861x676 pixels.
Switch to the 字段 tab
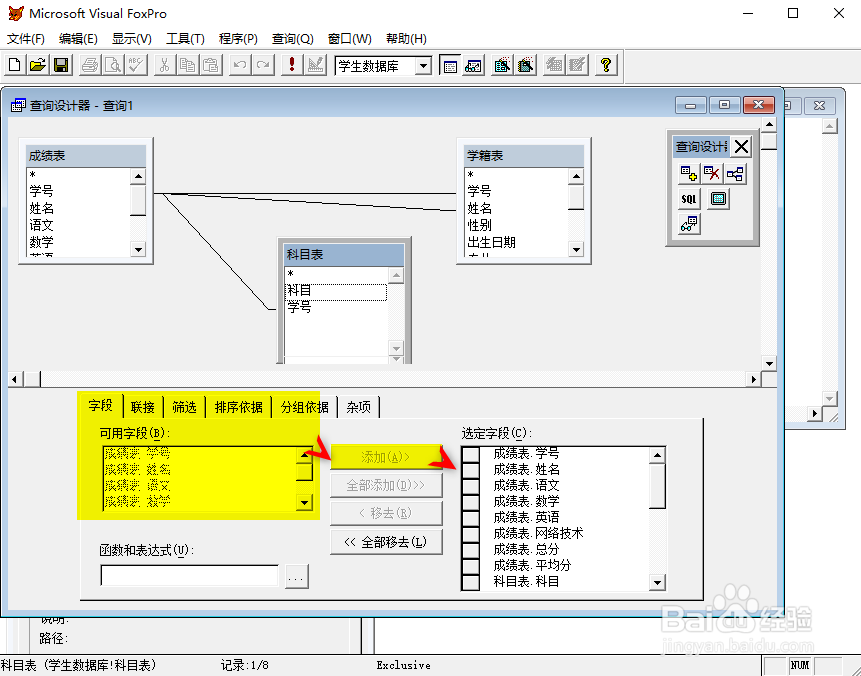click(x=100, y=406)
